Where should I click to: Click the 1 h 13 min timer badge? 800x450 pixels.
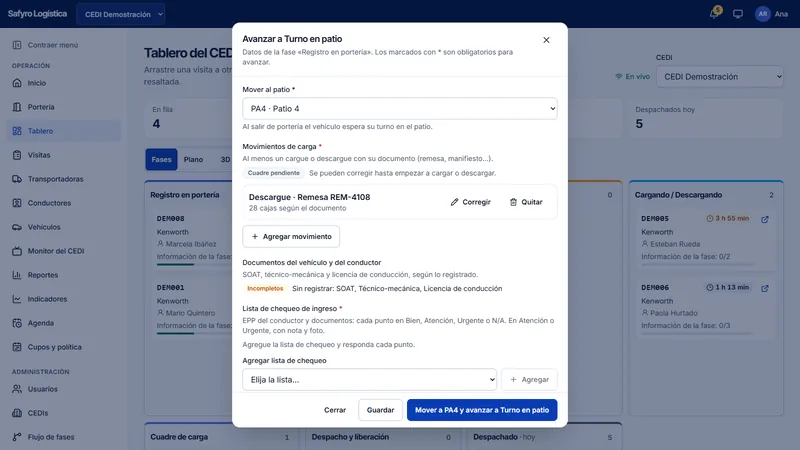tap(728, 287)
